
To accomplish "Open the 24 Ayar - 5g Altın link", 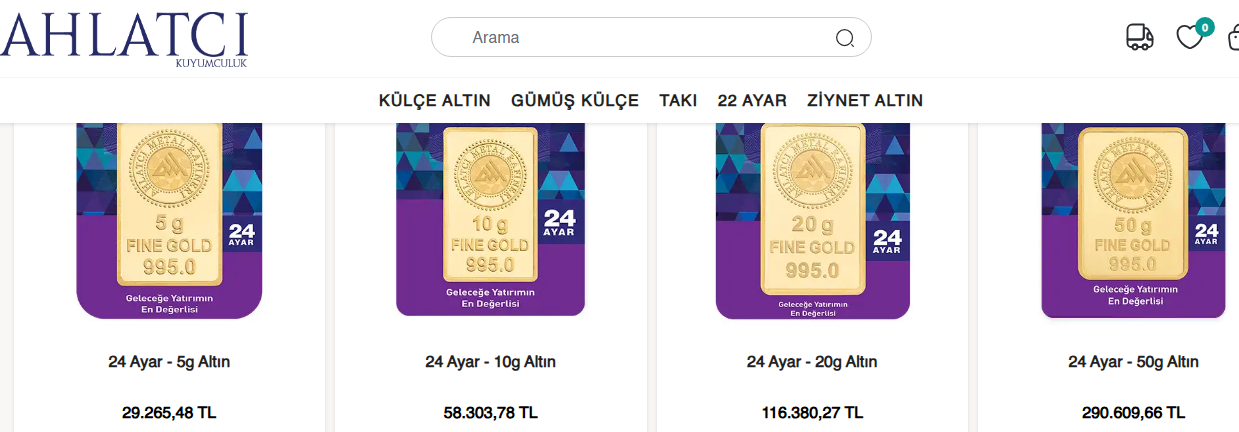I will pyautogui.click(x=169, y=362).
